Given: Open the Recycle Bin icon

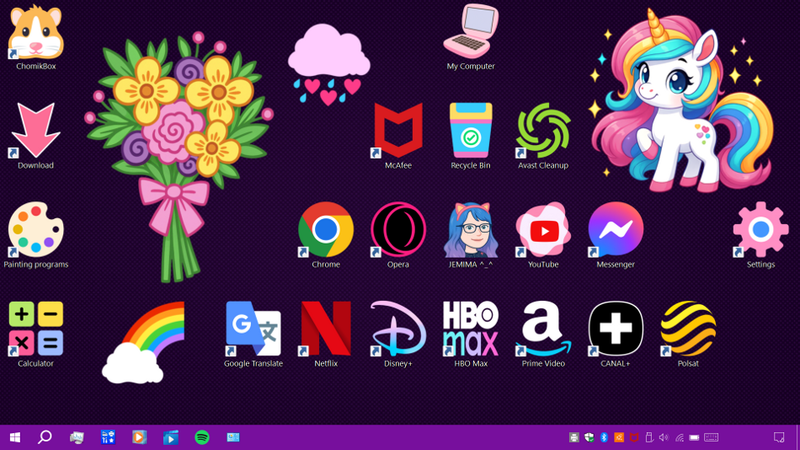Looking at the screenshot, I should (470, 131).
